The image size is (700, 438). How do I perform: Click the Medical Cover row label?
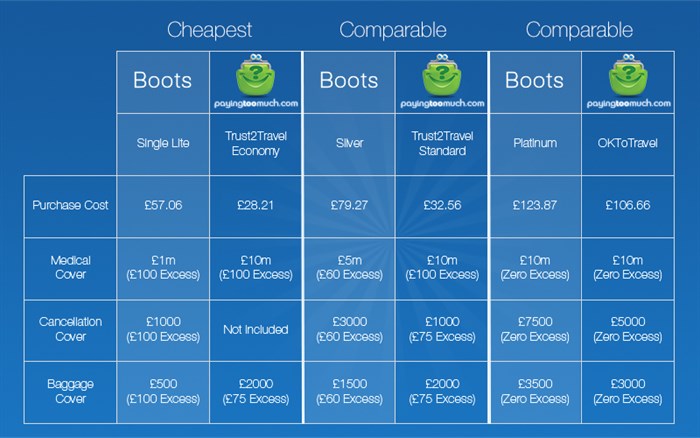(x=70, y=267)
